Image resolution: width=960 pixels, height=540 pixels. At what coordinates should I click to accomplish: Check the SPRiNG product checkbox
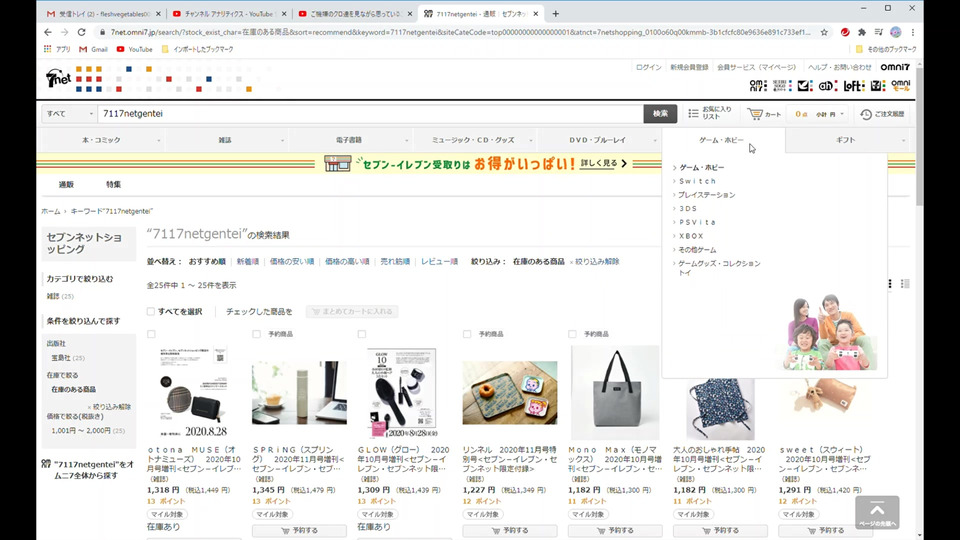257,334
